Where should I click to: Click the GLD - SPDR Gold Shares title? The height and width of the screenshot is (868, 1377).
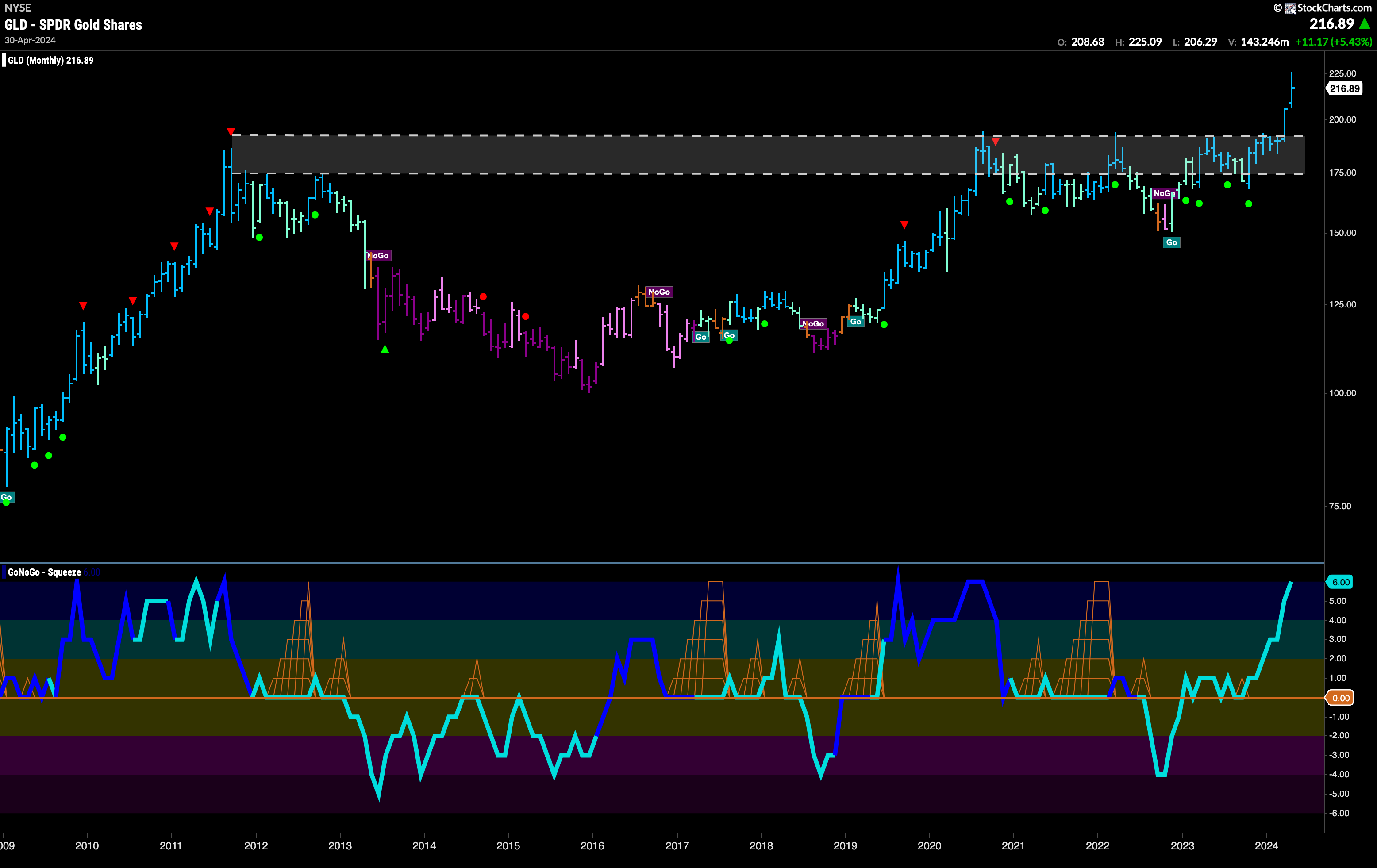click(x=73, y=25)
